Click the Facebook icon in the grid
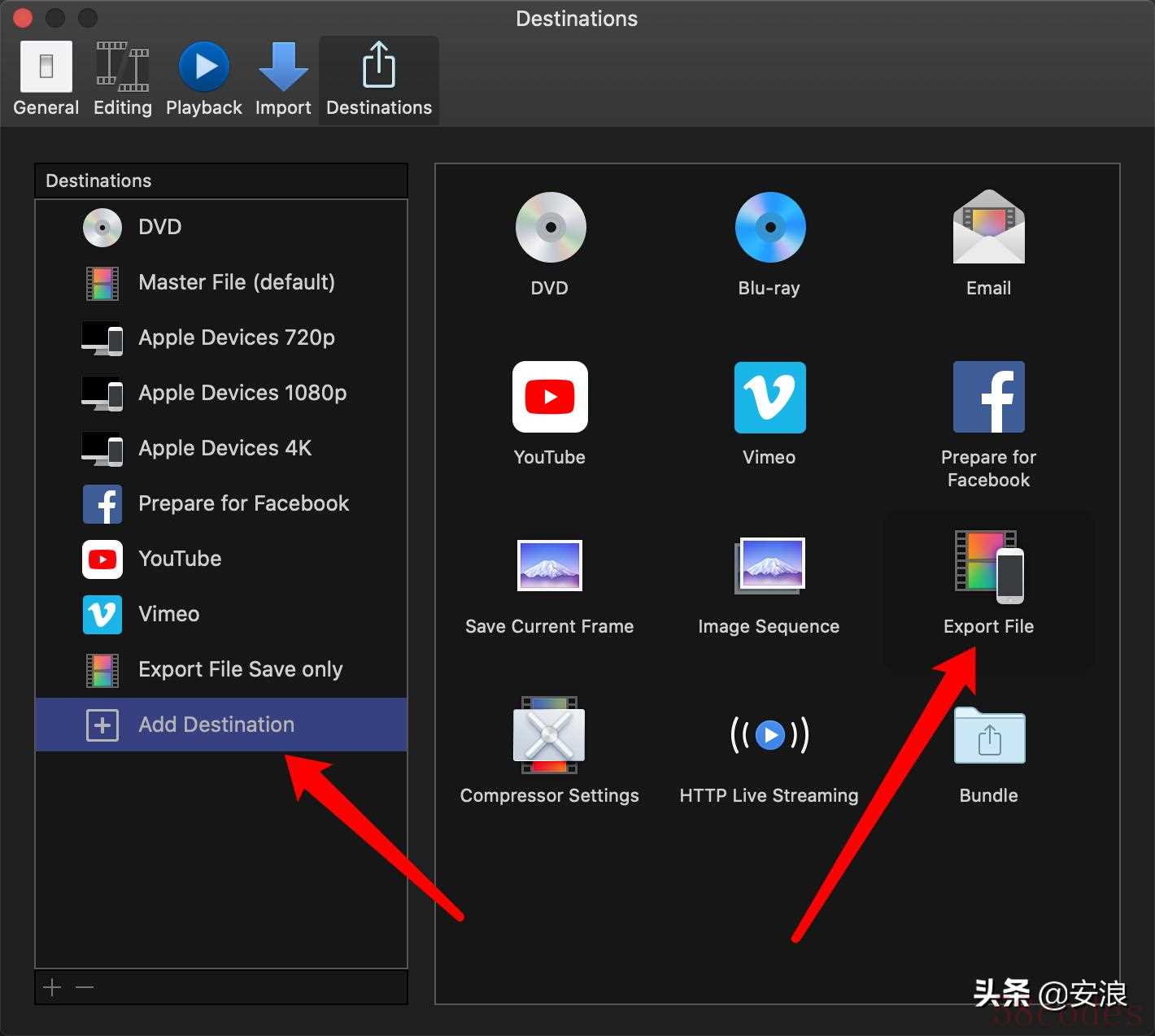Viewport: 1155px width, 1036px height. point(988,397)
